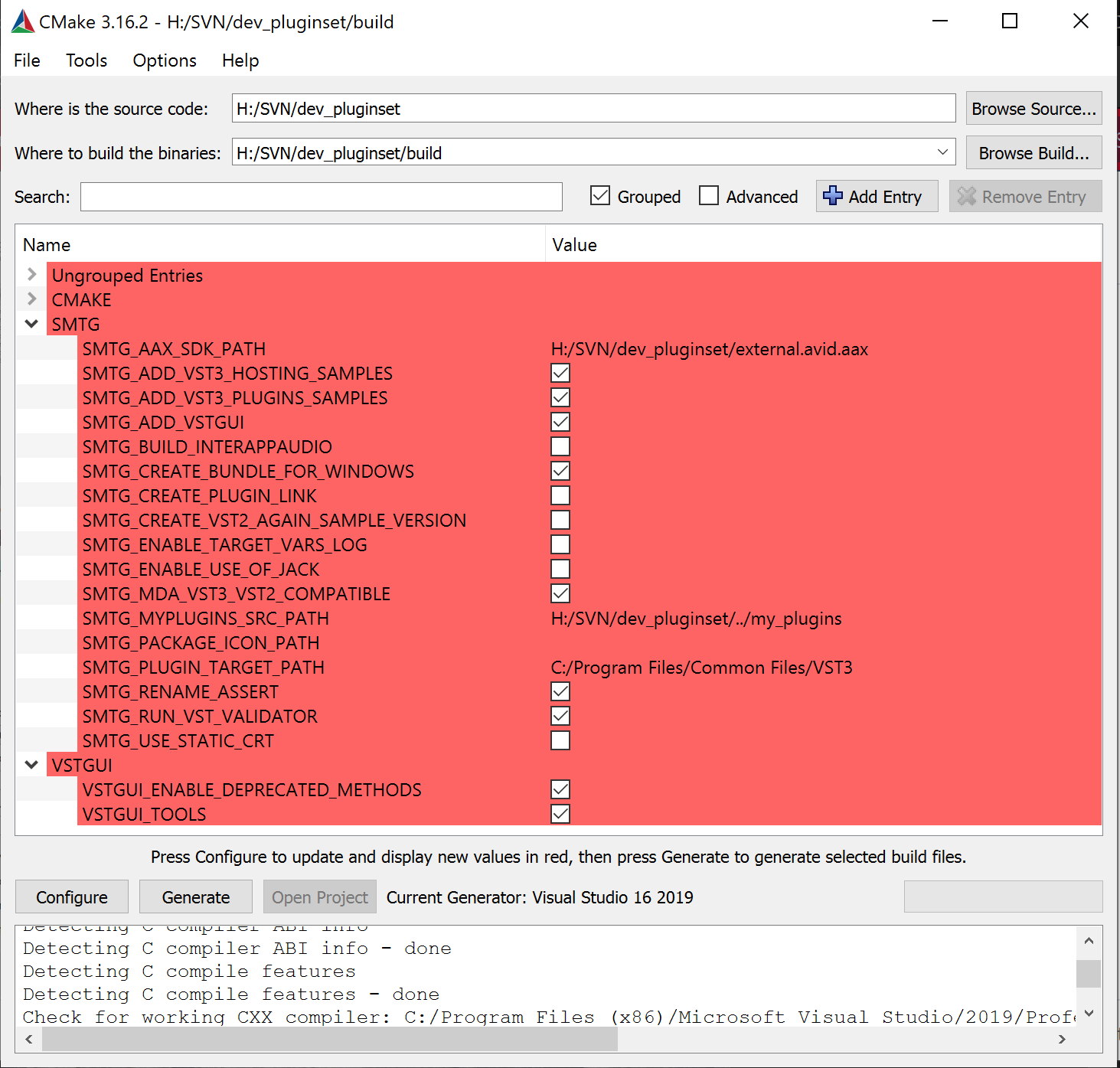
Task: Click the progress bar beside generator label
Action: pos(1003,897)
